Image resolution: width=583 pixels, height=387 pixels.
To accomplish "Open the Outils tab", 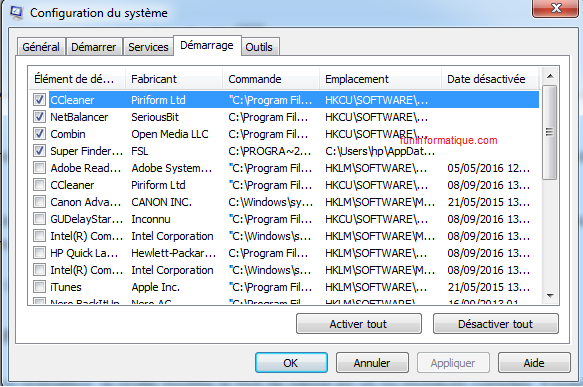I will coord(259,47).
